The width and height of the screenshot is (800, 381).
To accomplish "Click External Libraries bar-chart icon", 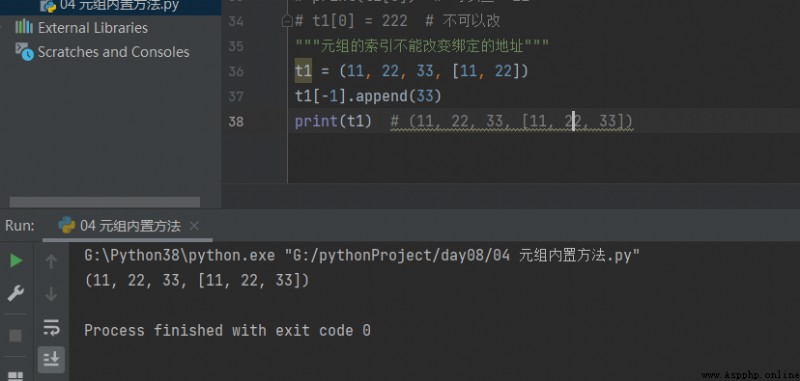I will click(24, 27).
